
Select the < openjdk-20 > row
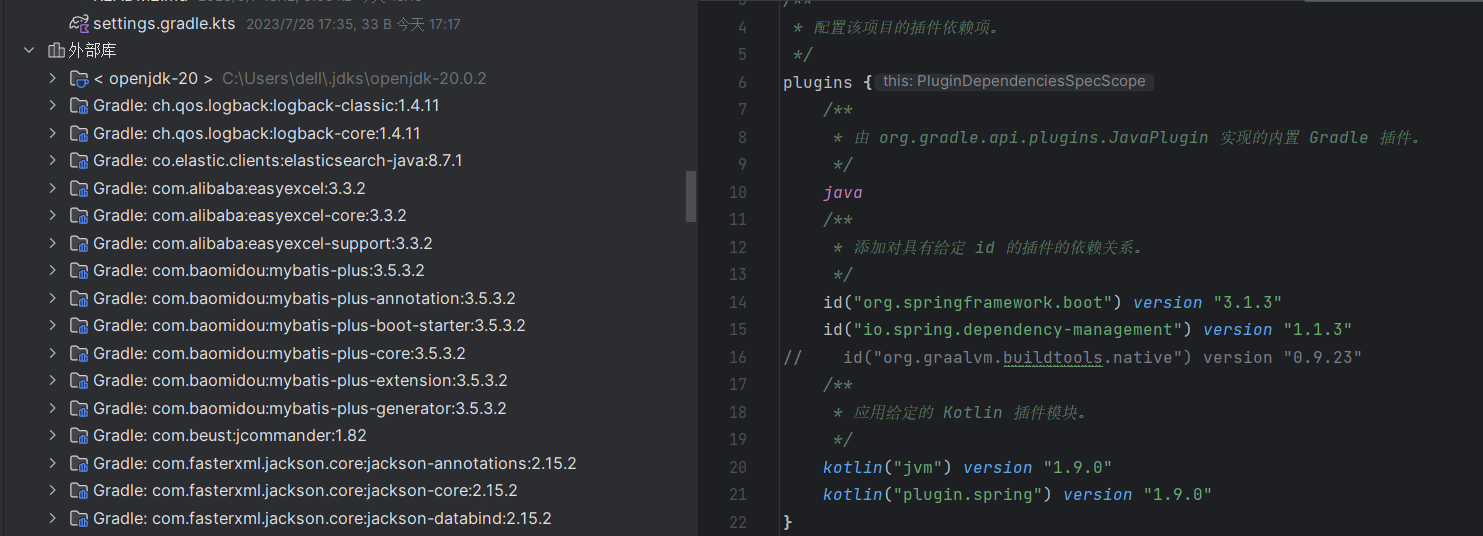click(x=153, y=78)
